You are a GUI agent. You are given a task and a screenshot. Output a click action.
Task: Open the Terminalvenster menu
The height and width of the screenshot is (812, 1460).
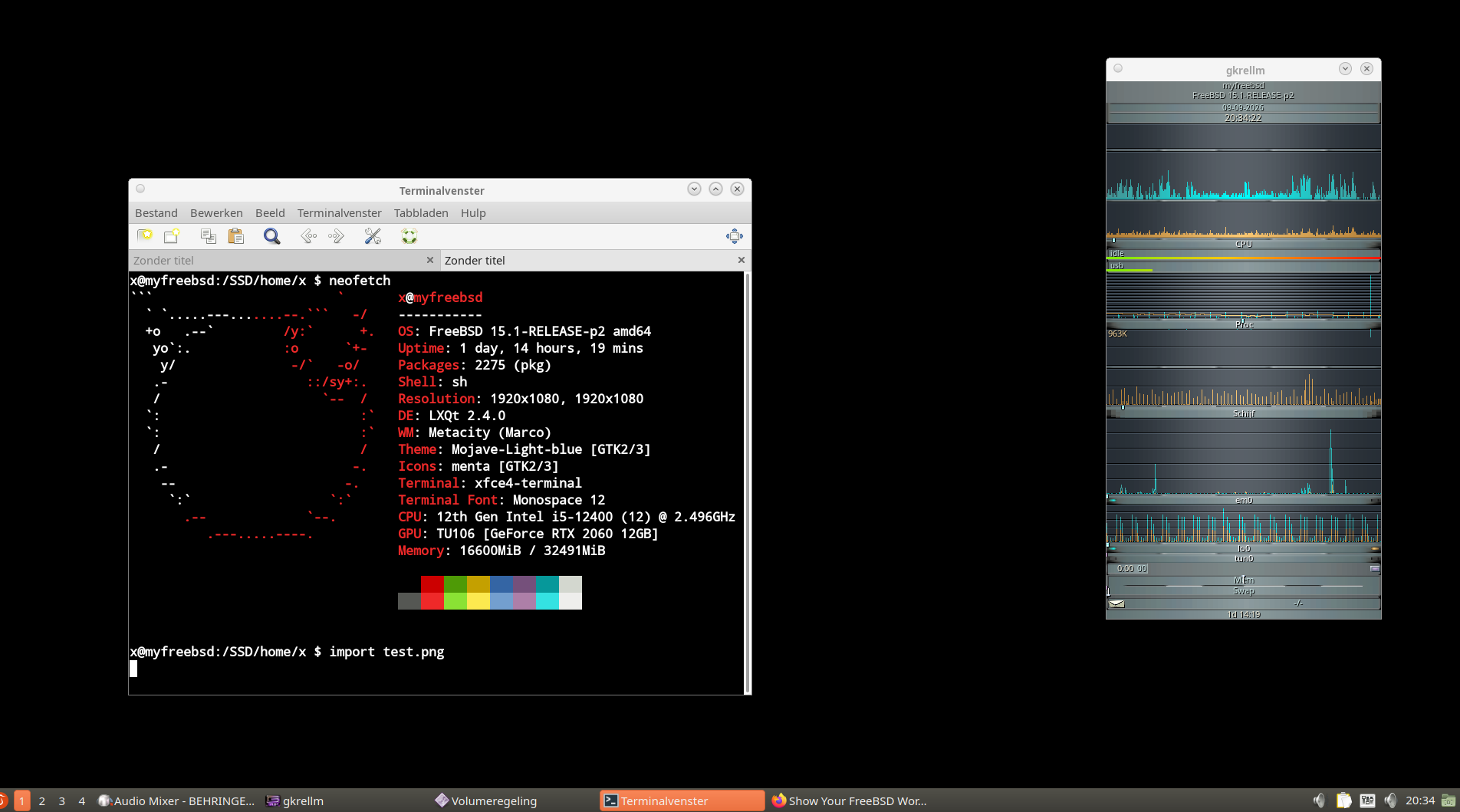340,213
